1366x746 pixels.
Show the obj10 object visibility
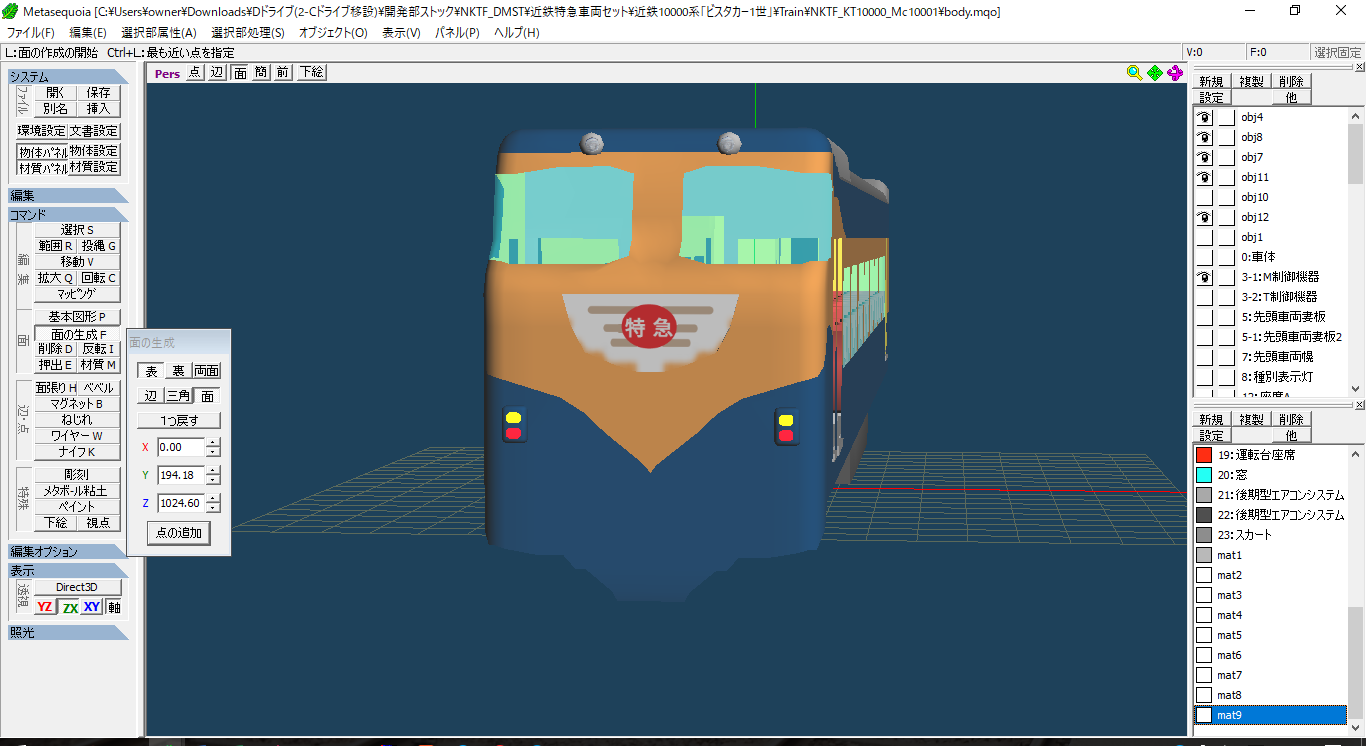[x=1205, y=197]
